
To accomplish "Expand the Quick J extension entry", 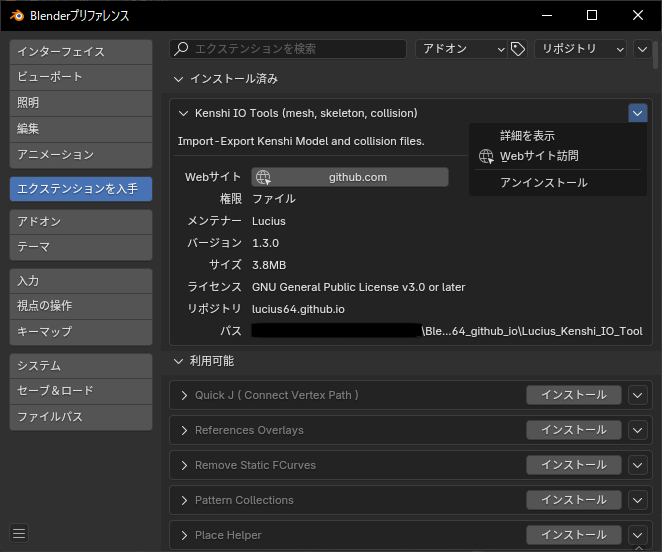I will tap(184, 395).
